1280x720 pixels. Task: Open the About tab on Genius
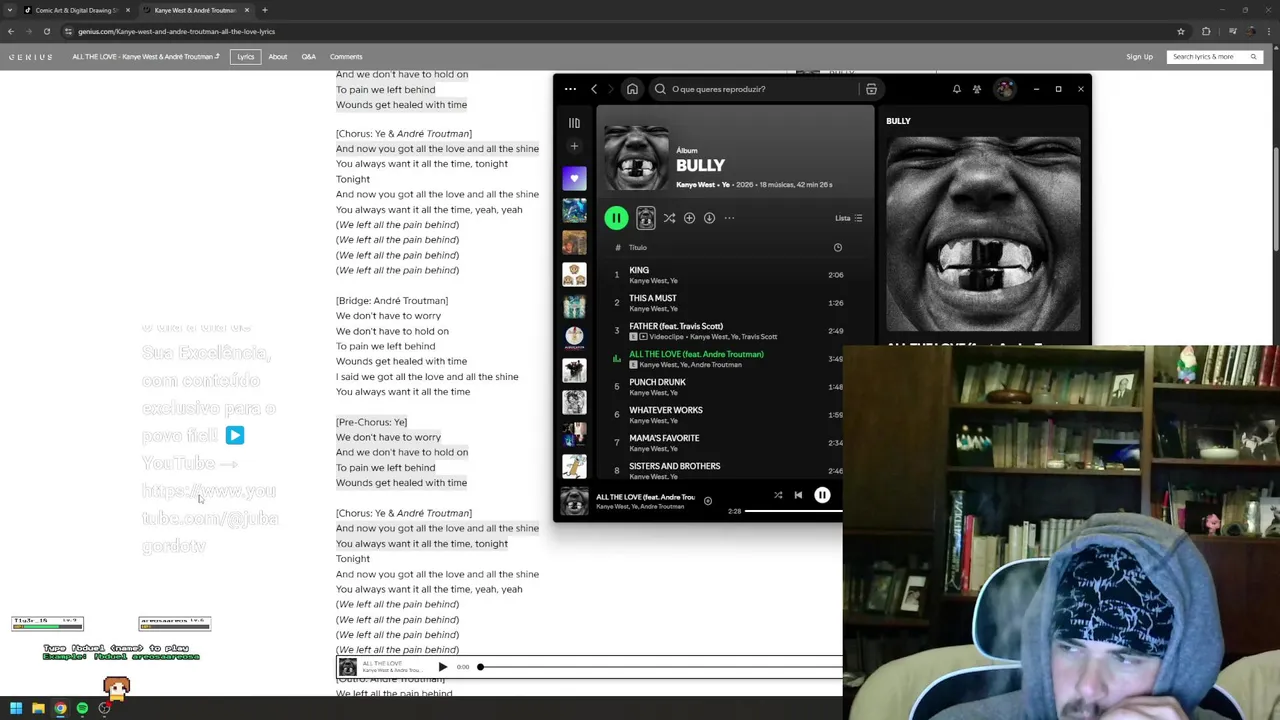[x=277, y=57]
